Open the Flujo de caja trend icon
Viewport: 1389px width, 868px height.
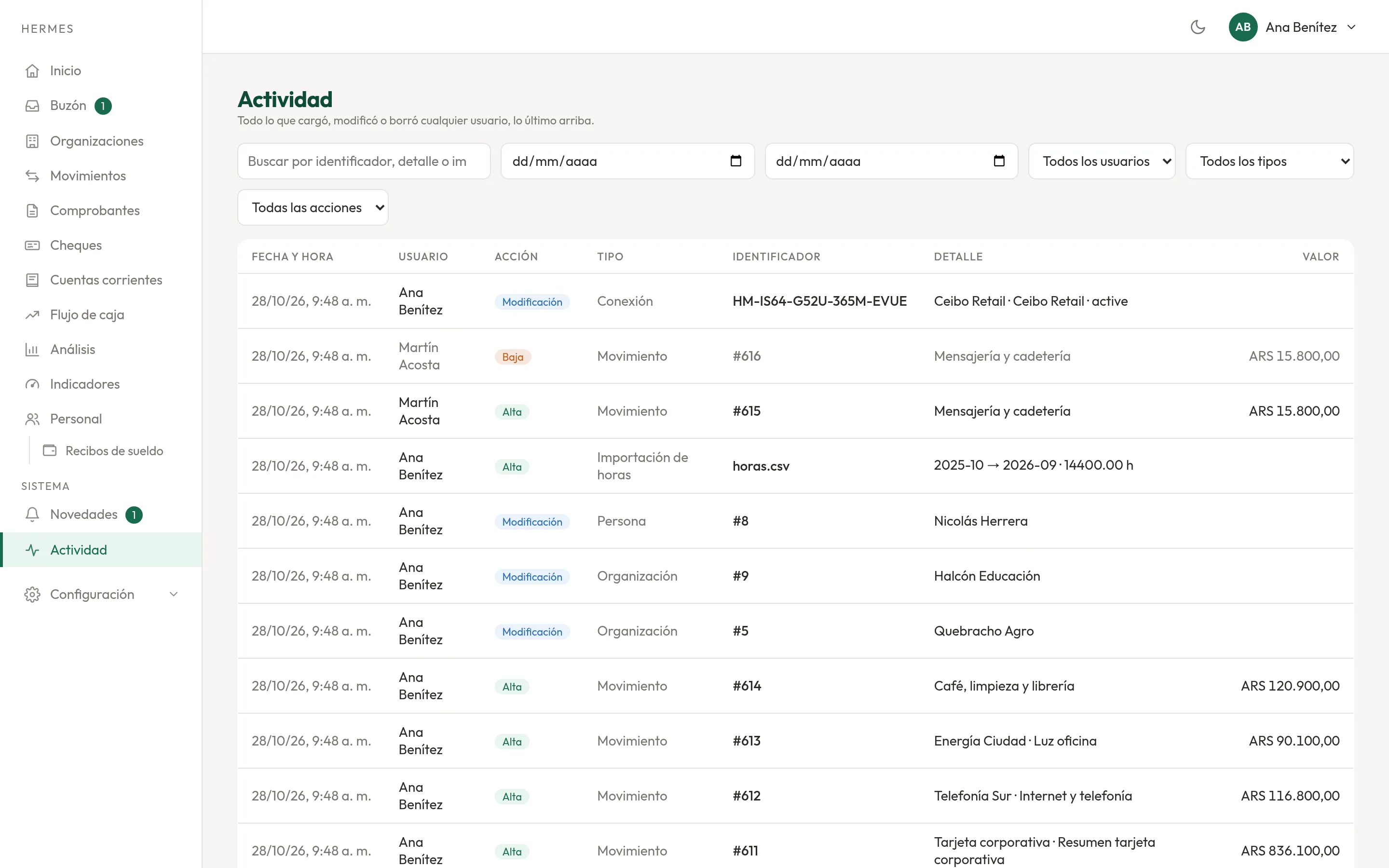(x=32, y=314)
